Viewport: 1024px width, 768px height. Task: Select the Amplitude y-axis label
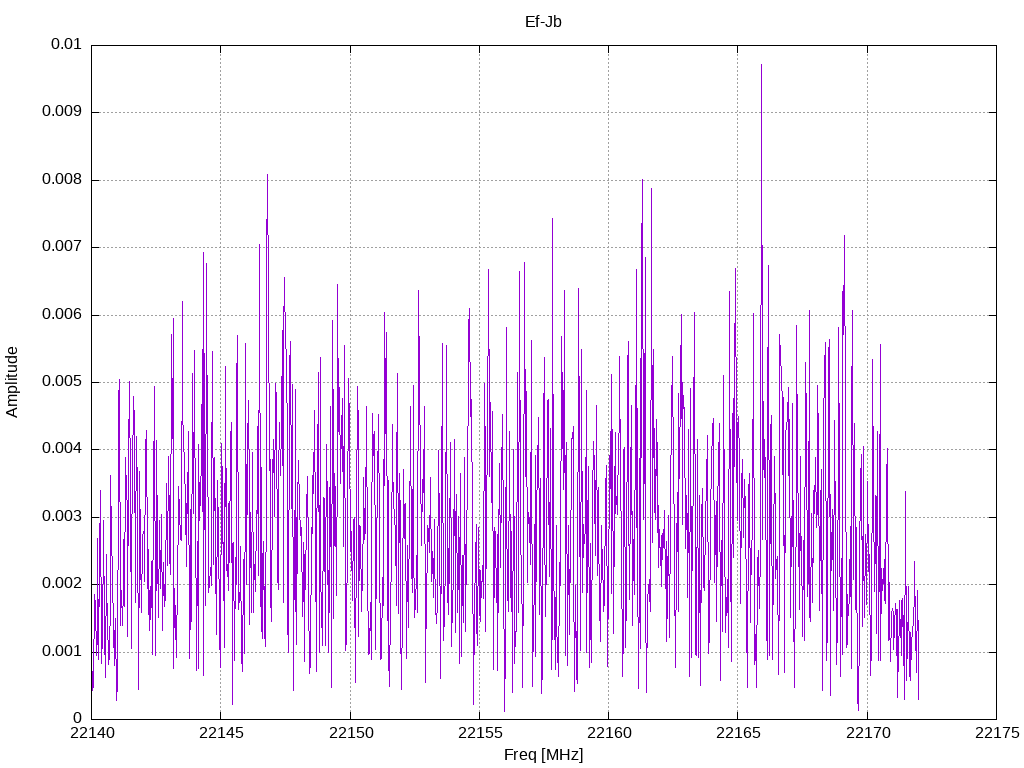pyautogui.click(x=12, y=382)
